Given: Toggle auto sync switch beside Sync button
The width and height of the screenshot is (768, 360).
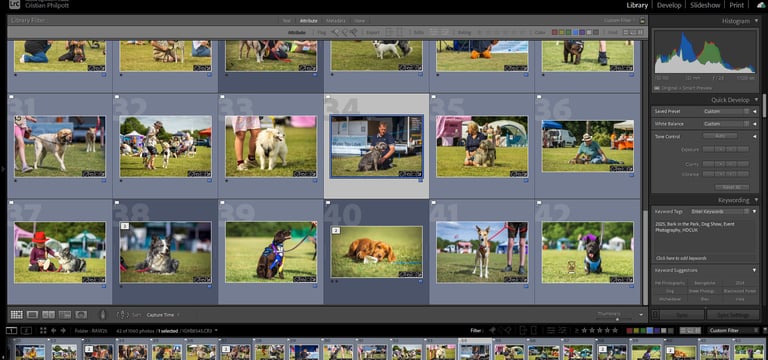Looking at the screenshot, I should (655, 315).
